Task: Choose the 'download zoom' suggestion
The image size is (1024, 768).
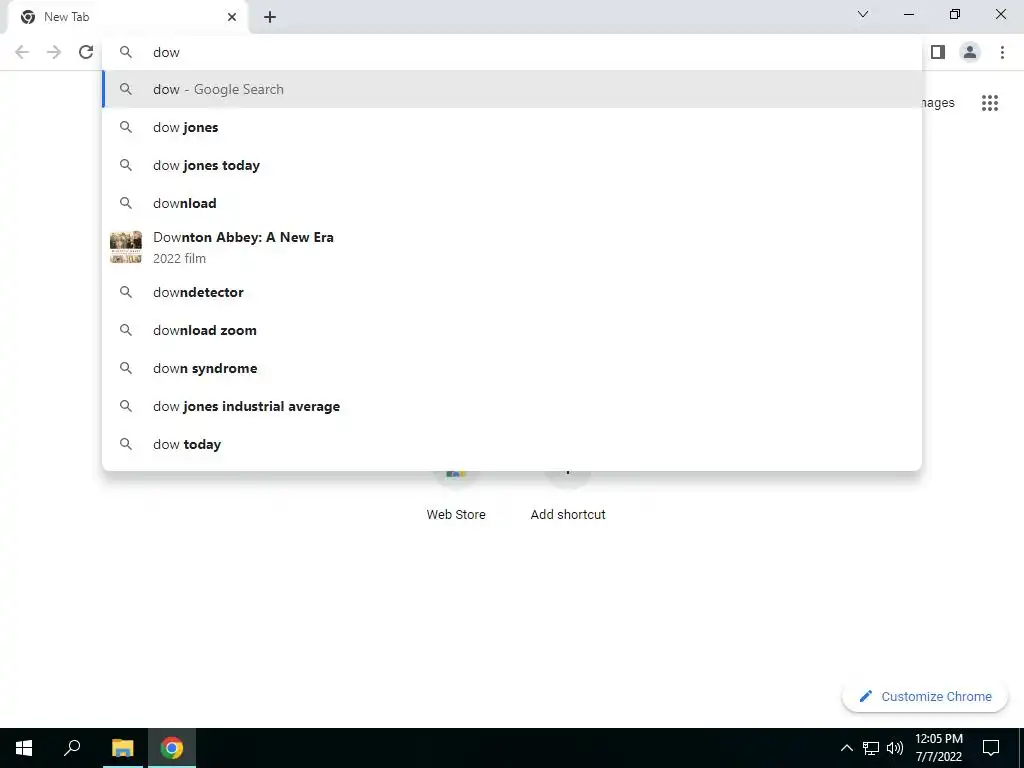Action: pos(512,330)
